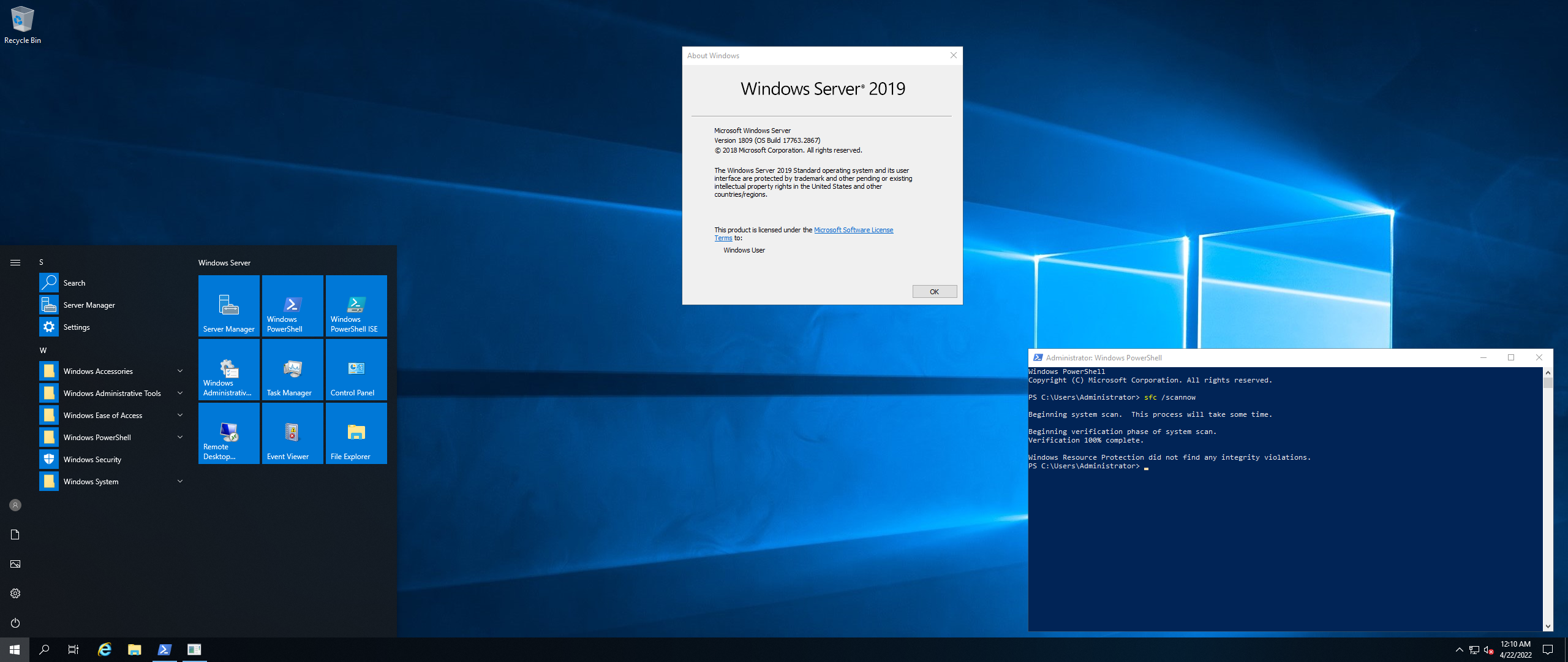The height and width of the screenshot is (662, 1568).
Task: Click the Start menu hamburger expand icon
Action: [x=15, y=262]
